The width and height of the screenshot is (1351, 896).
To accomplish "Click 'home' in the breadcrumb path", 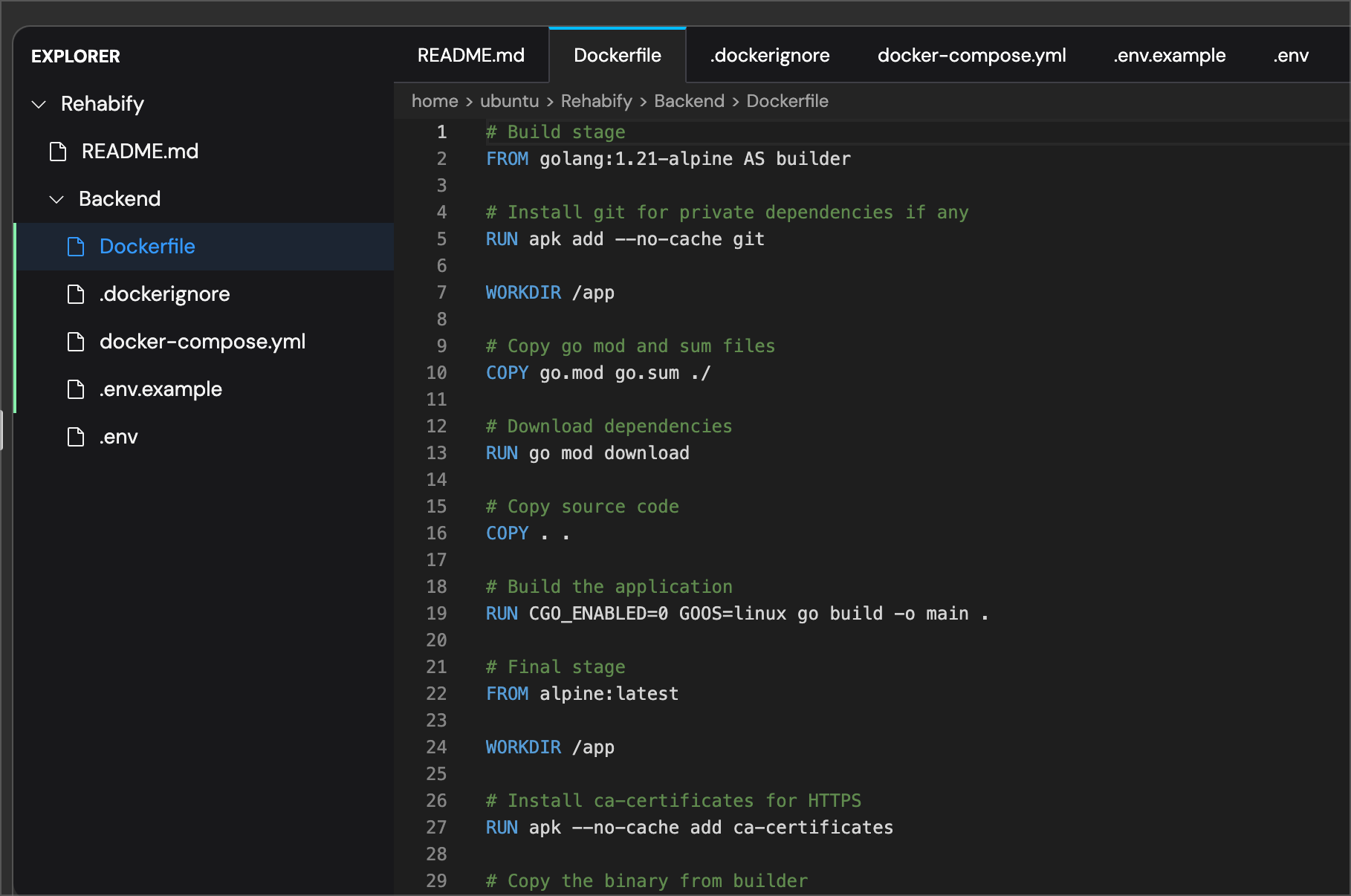I will 435,101.
